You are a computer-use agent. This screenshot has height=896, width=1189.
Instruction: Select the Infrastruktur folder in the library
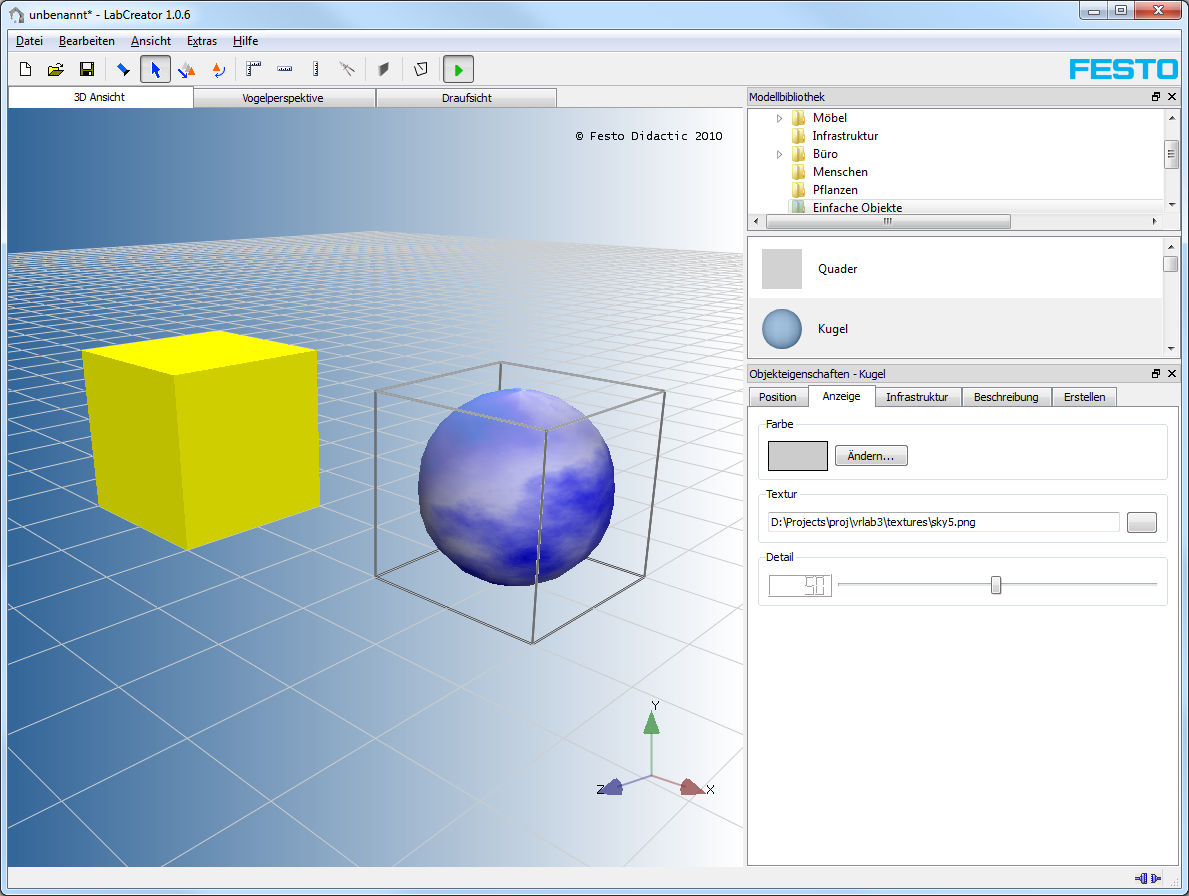[x=845, y=136]
